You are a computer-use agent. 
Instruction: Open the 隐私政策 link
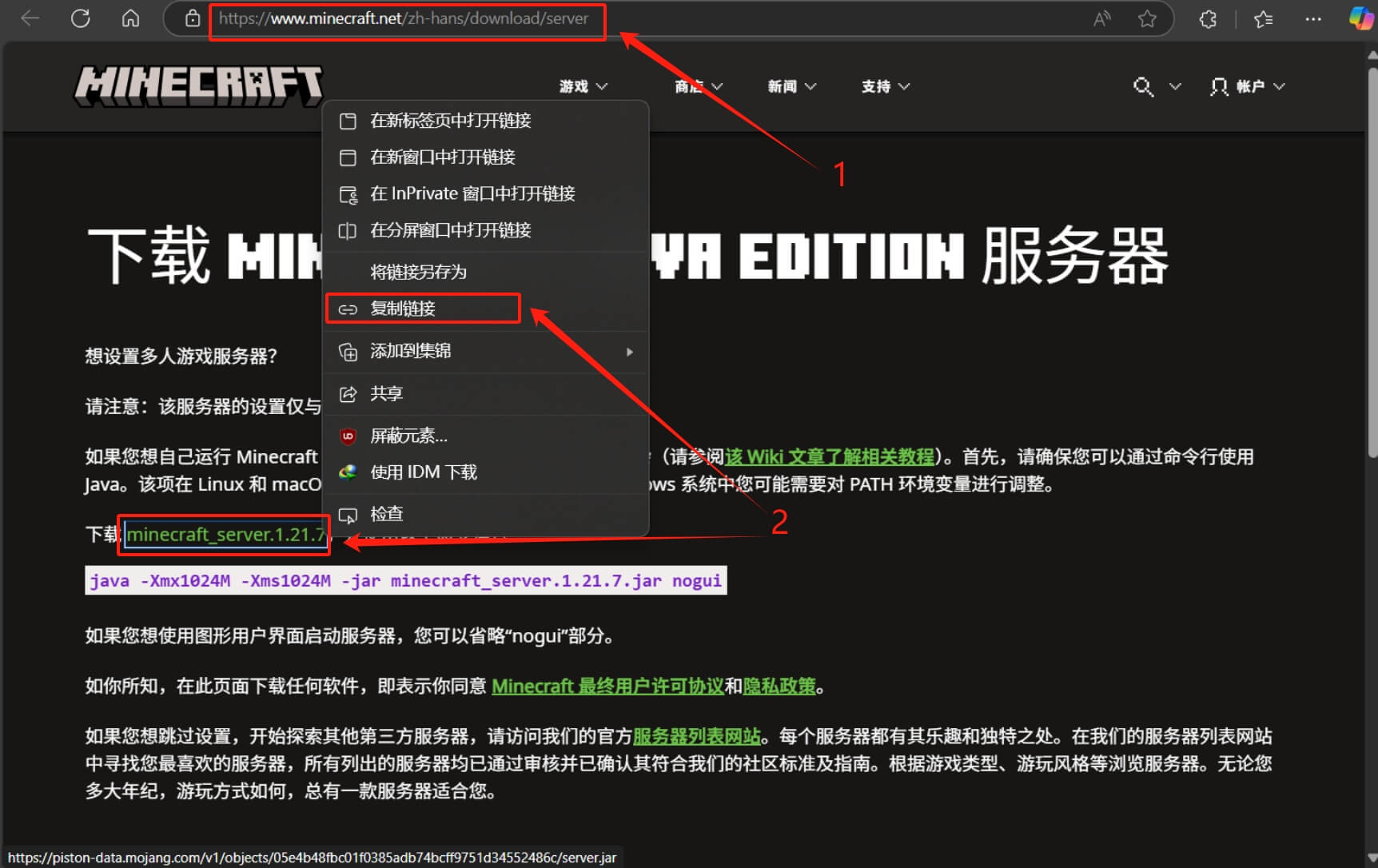pos(779,686)
